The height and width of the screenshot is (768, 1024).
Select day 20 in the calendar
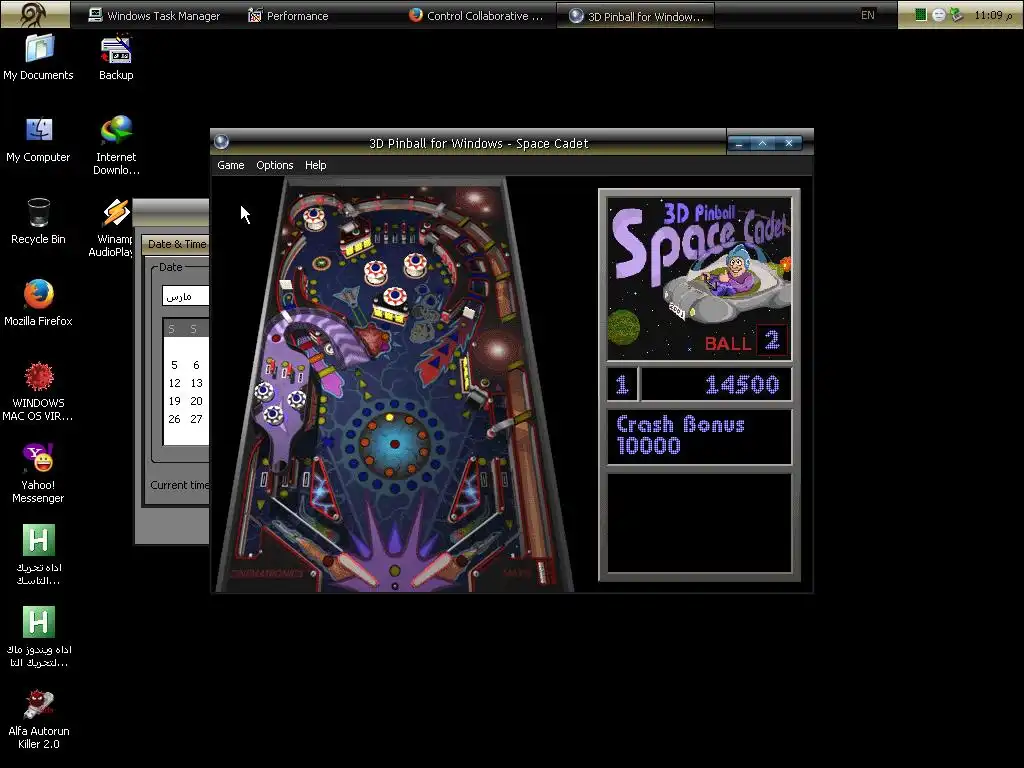coord(196,401)
